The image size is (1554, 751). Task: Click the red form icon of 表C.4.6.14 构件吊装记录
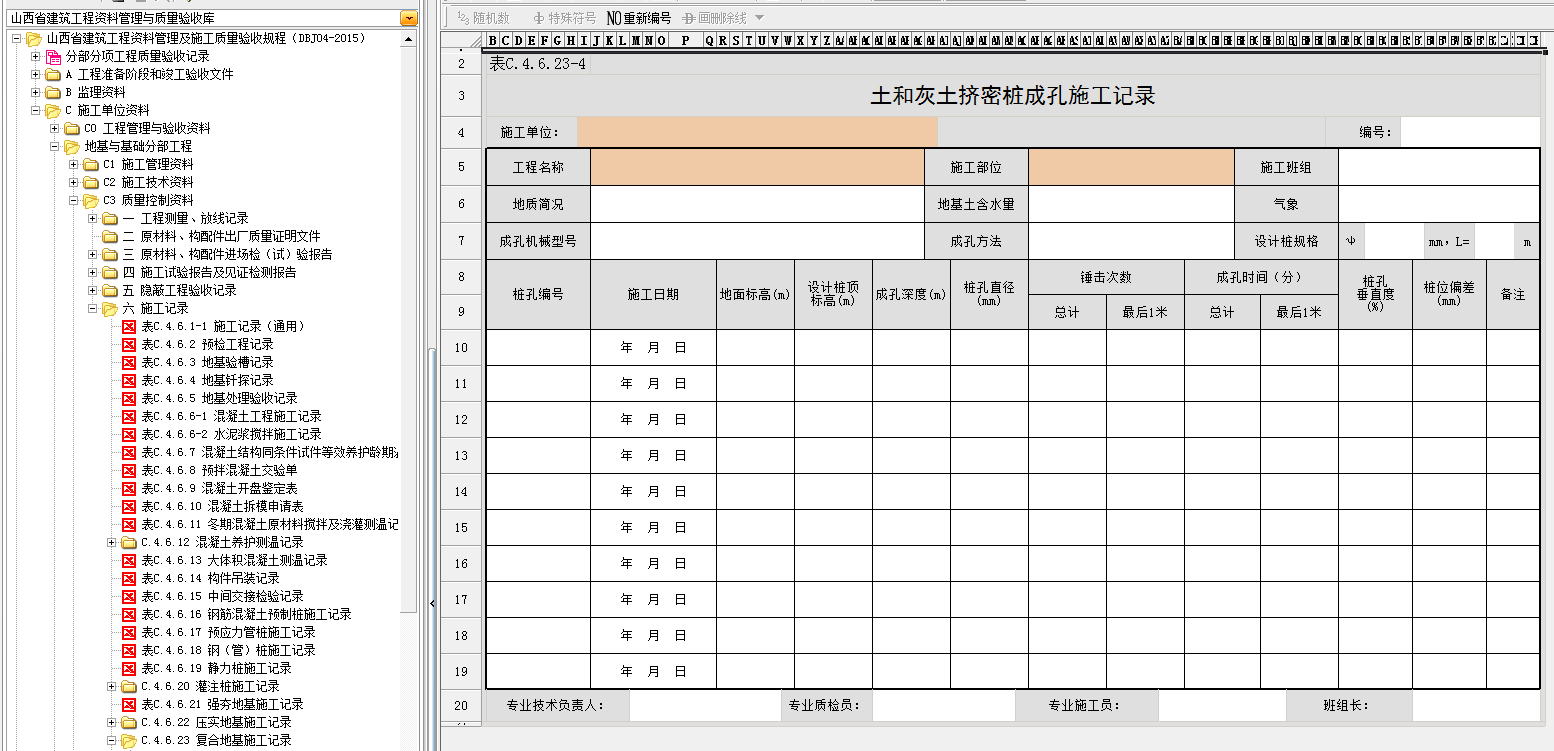[x=129, y=578]
